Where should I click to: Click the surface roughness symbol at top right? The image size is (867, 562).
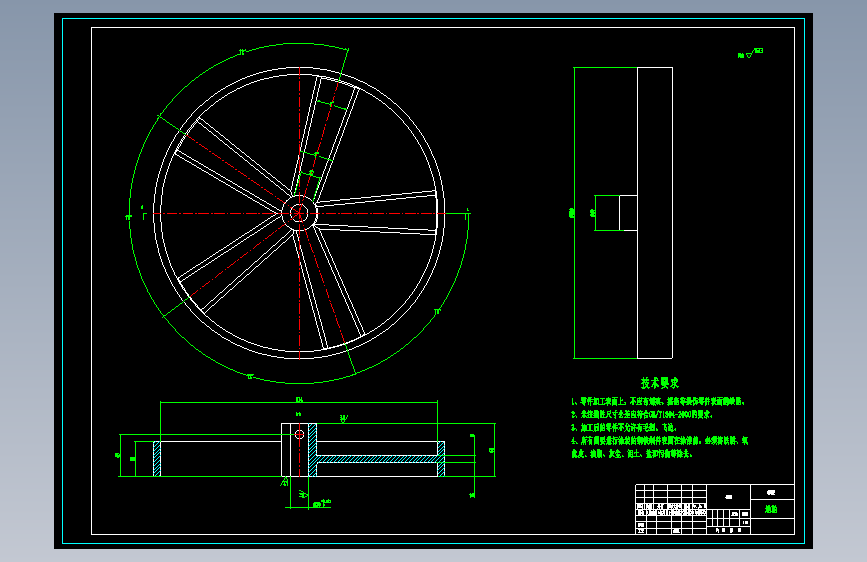click(750, 53)
